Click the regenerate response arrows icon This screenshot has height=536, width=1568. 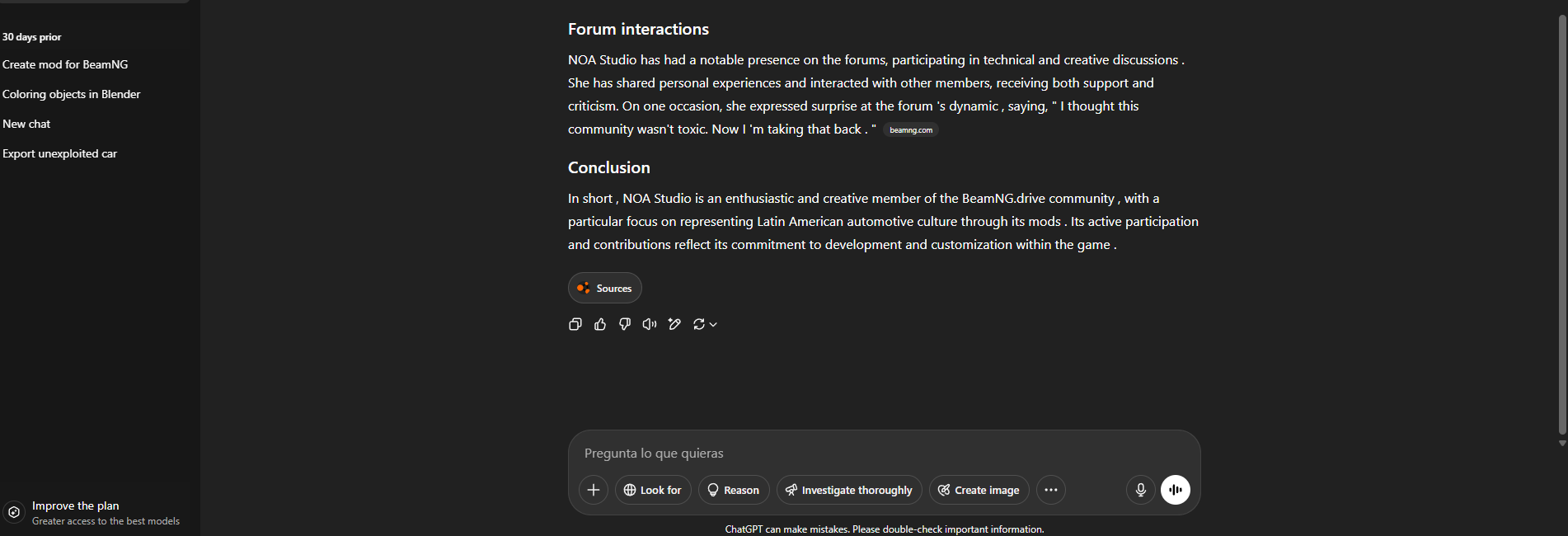(699, 324)
